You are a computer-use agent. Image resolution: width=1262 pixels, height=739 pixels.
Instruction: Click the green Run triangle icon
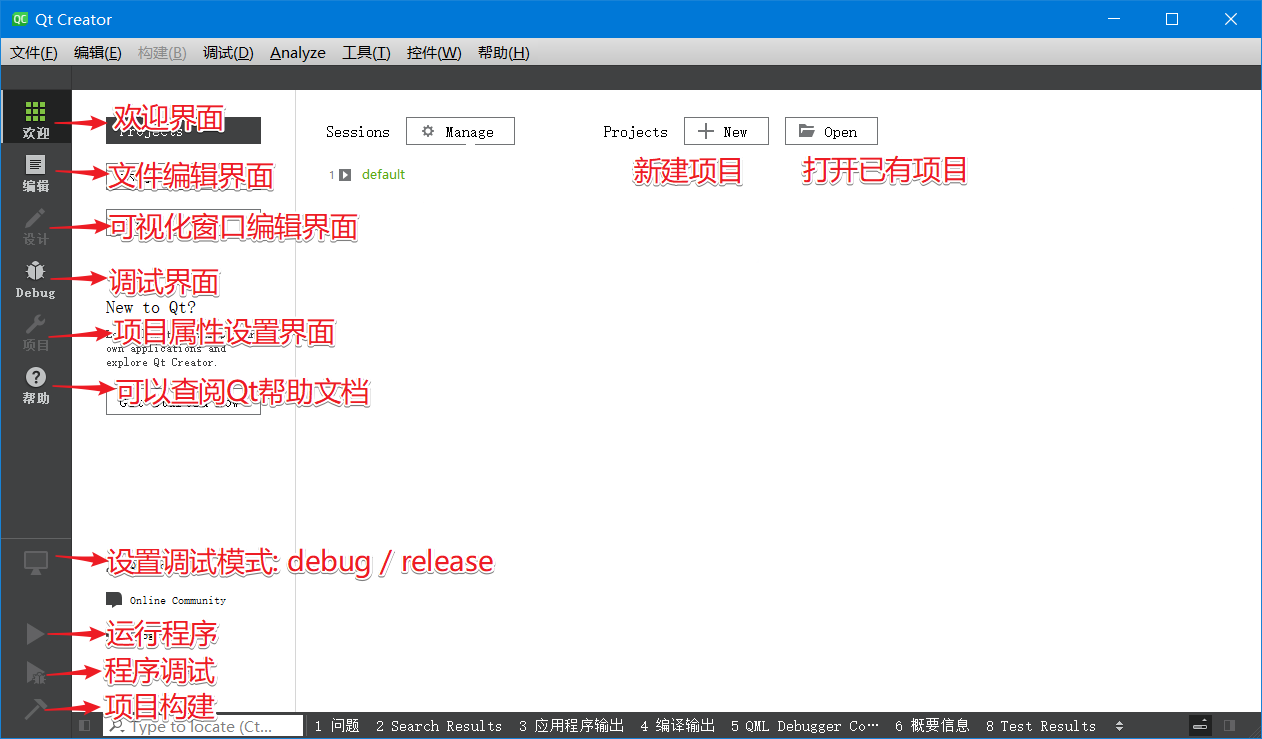coord(35,633)
